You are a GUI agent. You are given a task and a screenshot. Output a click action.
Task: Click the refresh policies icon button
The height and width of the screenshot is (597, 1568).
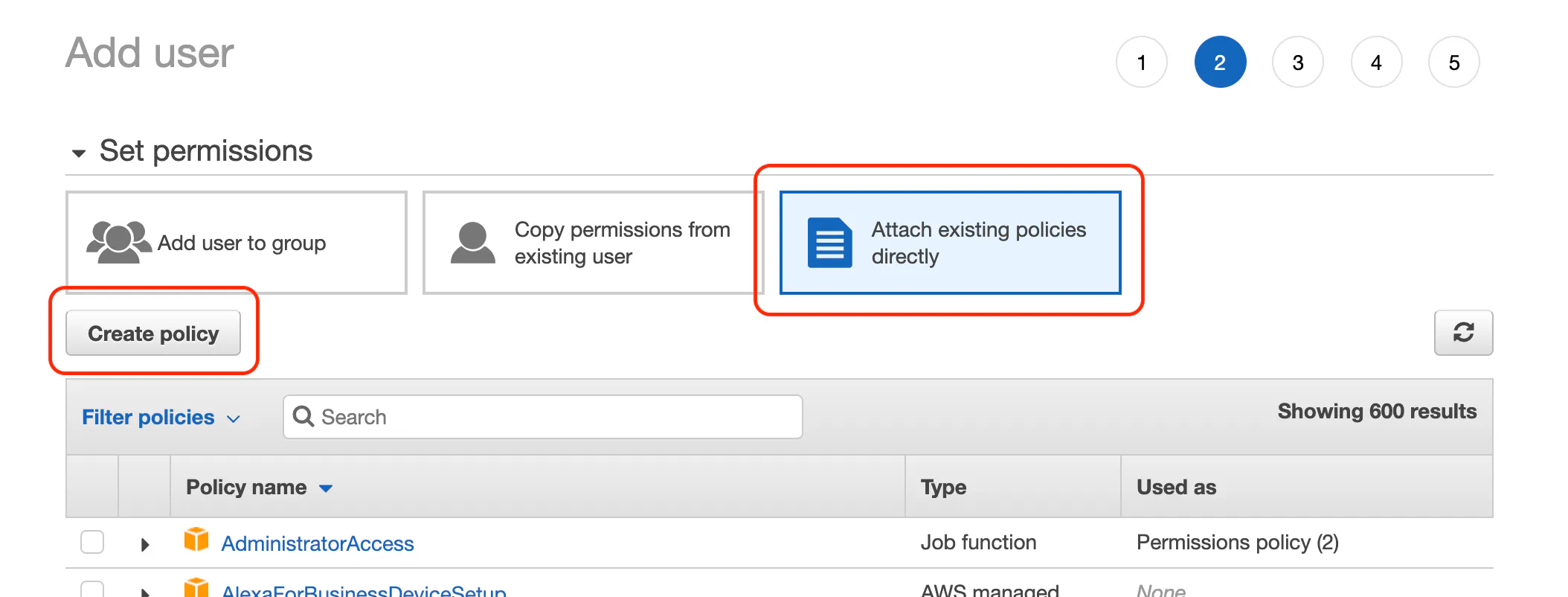1463,333
